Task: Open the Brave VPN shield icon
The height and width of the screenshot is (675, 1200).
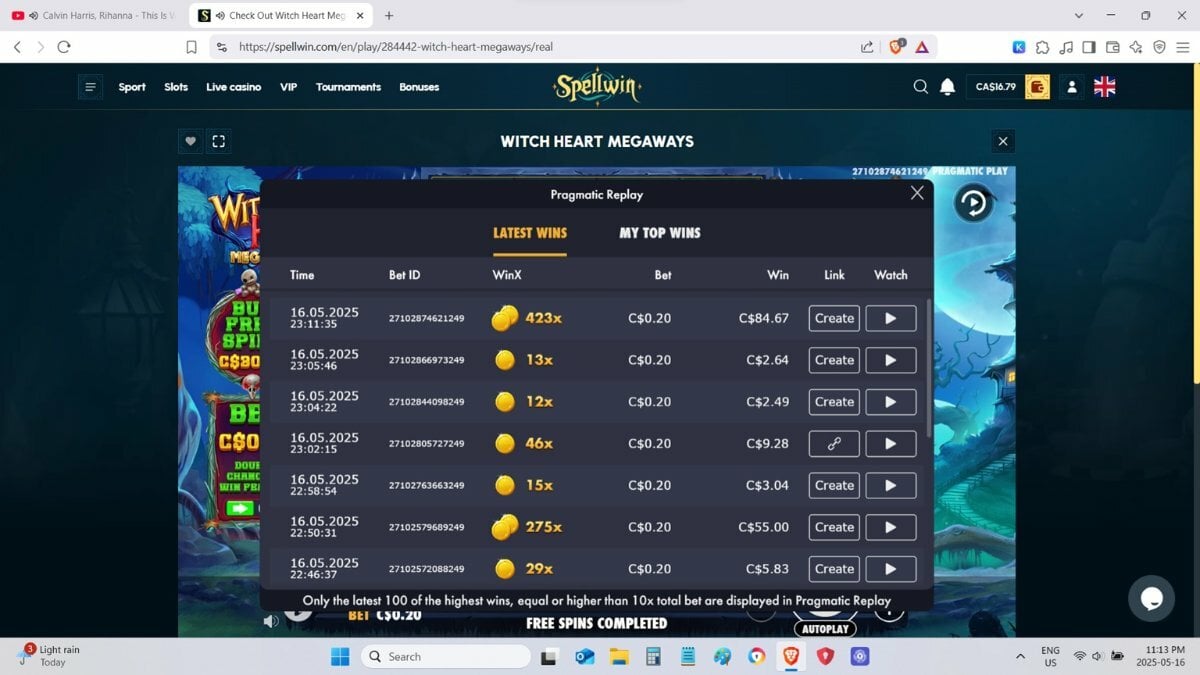Action: (x=1159, y=46)
